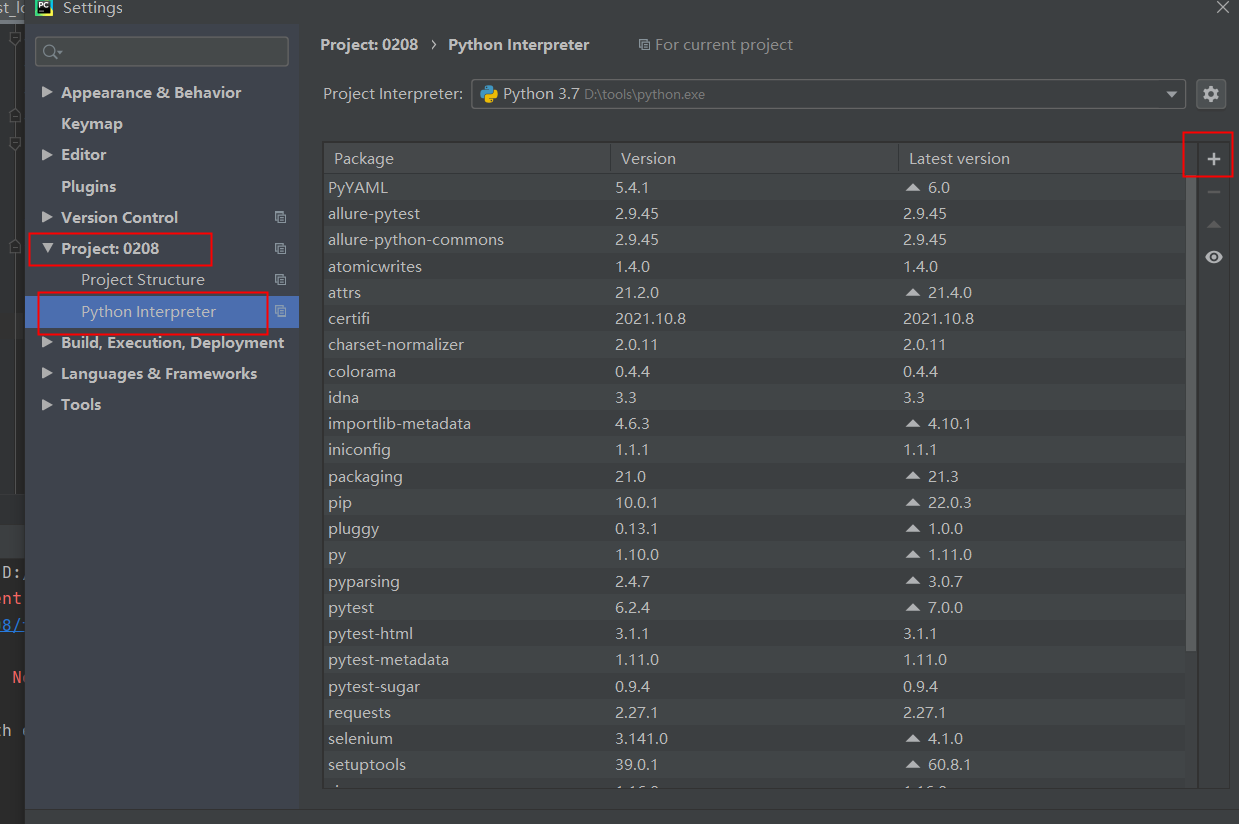This screenshot has height=824, width=1239.
Task: Collapse the Project: 0208 section
Action: [x=47, y=248]
